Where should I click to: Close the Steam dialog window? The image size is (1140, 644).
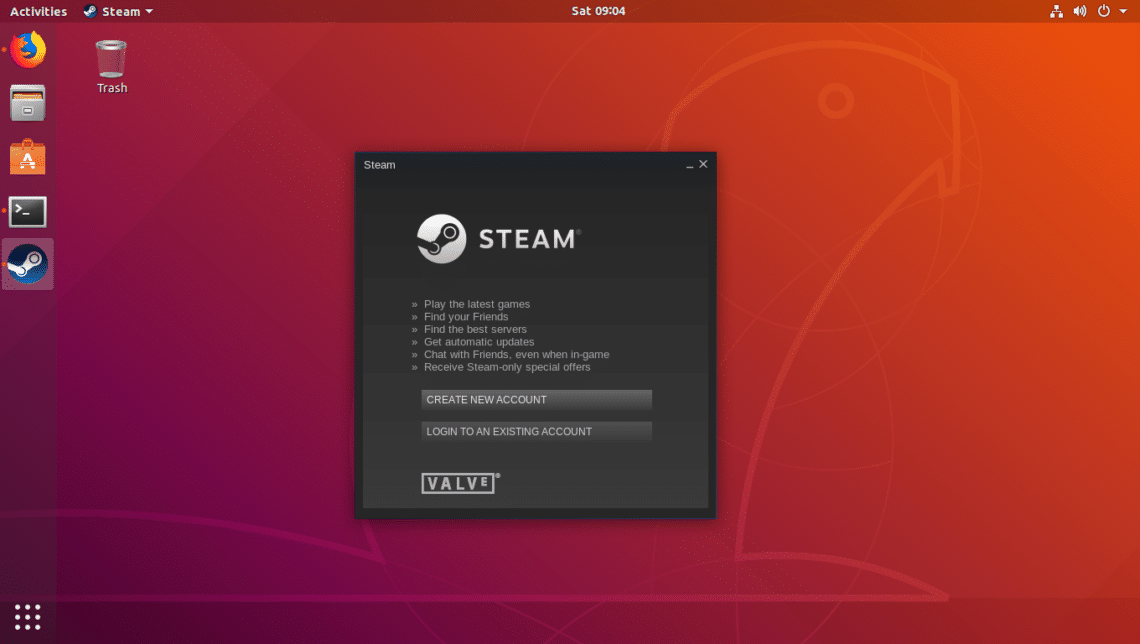point(703,164)
